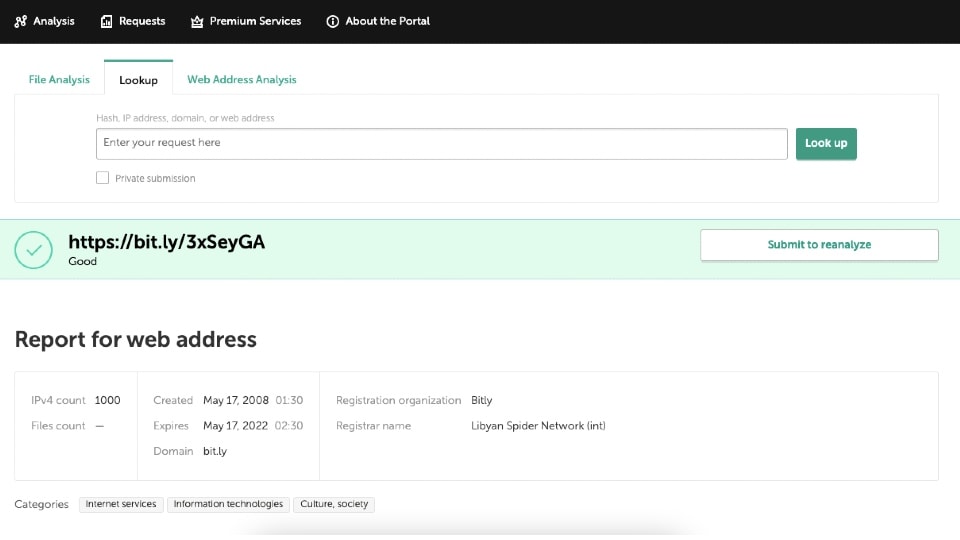Focus the 'Enter your request here' field
This screenshot has width=960, height=540.
[x=441, y=144]
